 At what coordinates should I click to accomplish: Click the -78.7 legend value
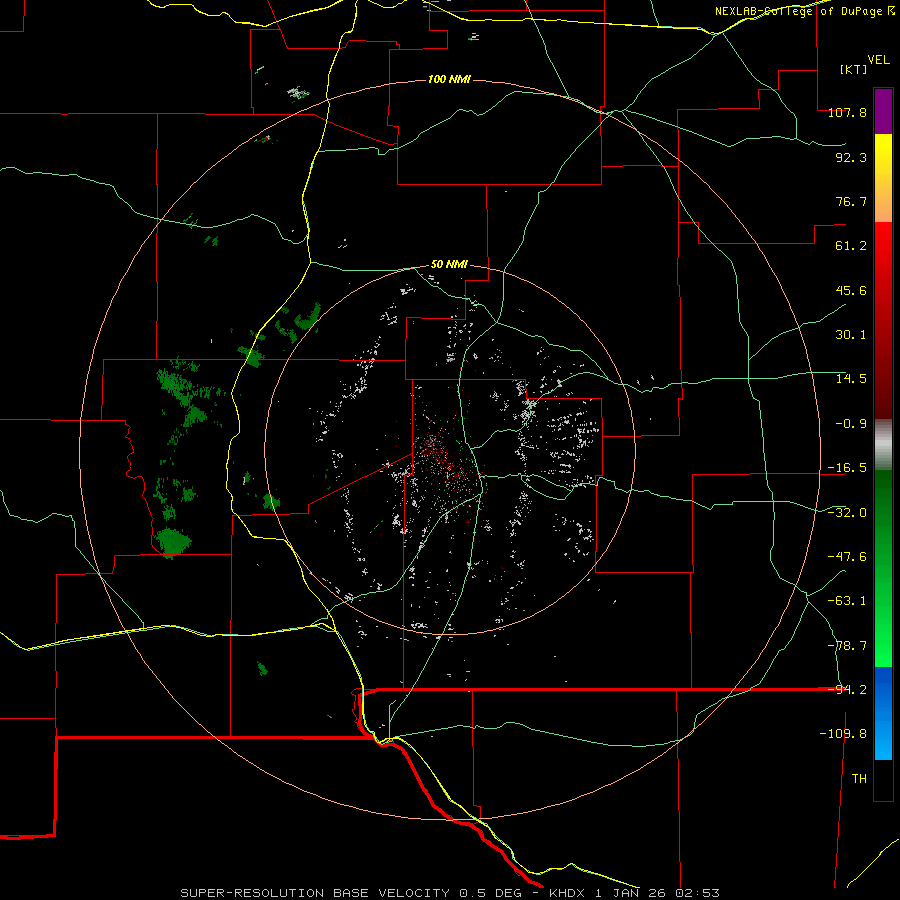click(847, 646)
